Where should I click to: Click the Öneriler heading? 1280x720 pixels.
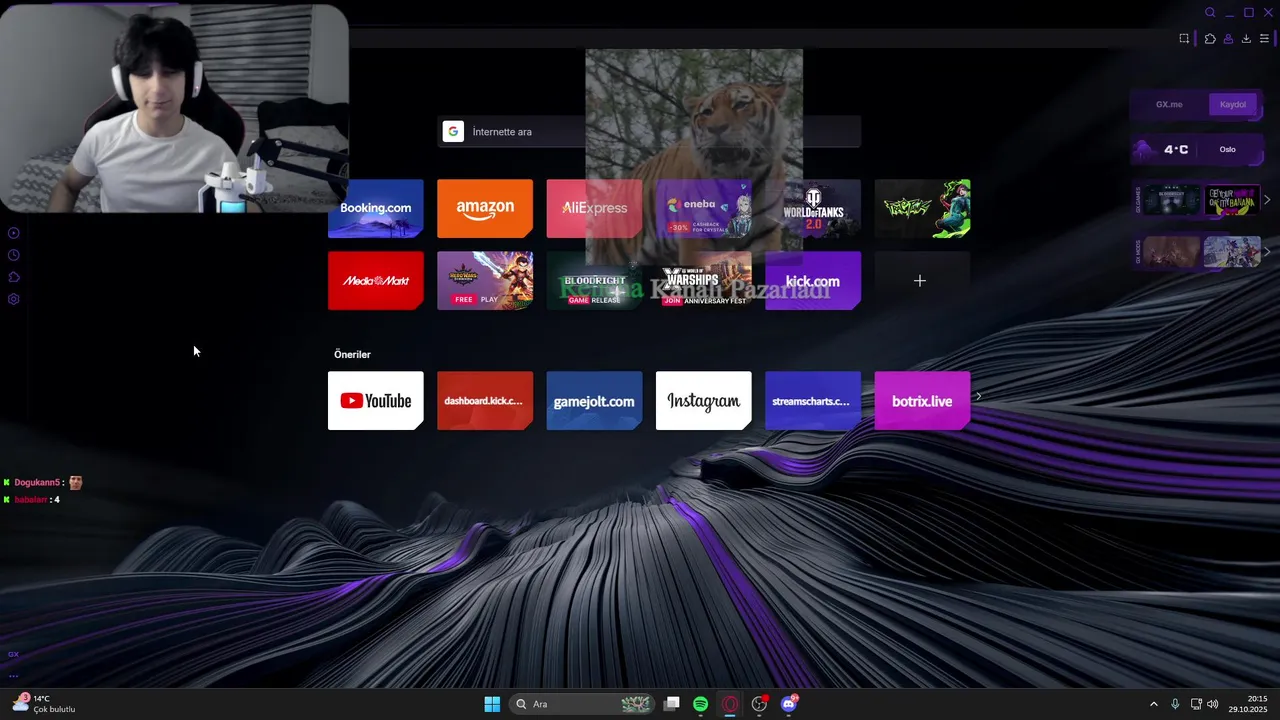tap(352, 355)
